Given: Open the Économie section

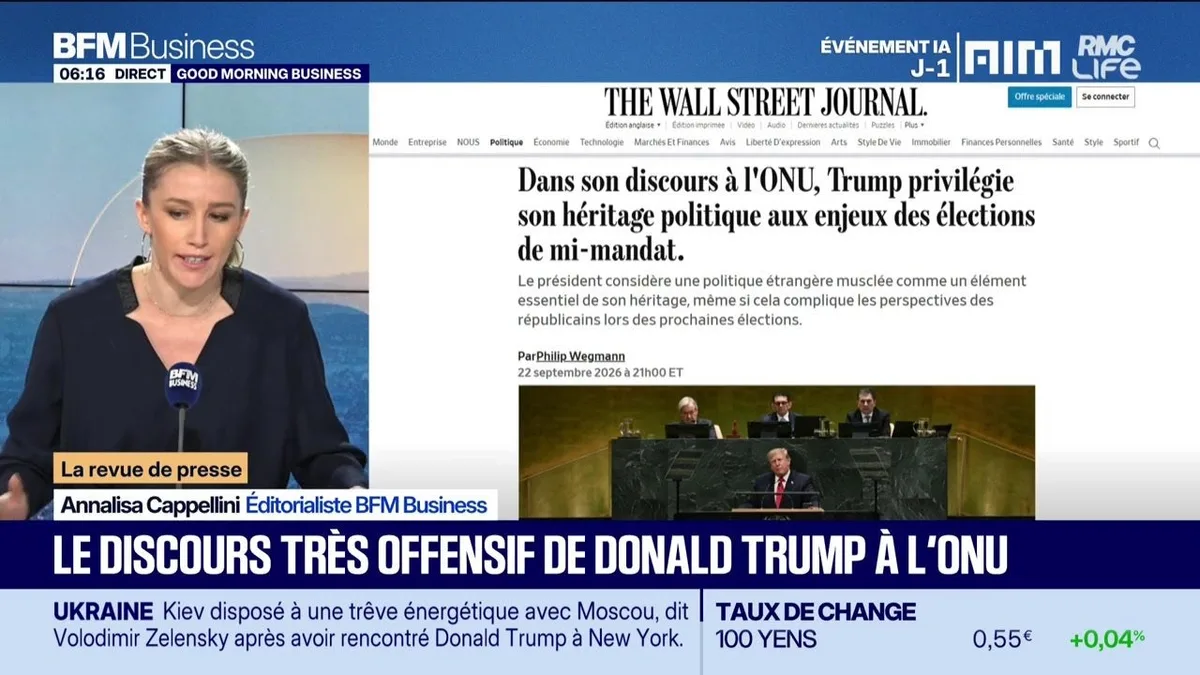Looking at the screenshot, I should pos(551,142).
